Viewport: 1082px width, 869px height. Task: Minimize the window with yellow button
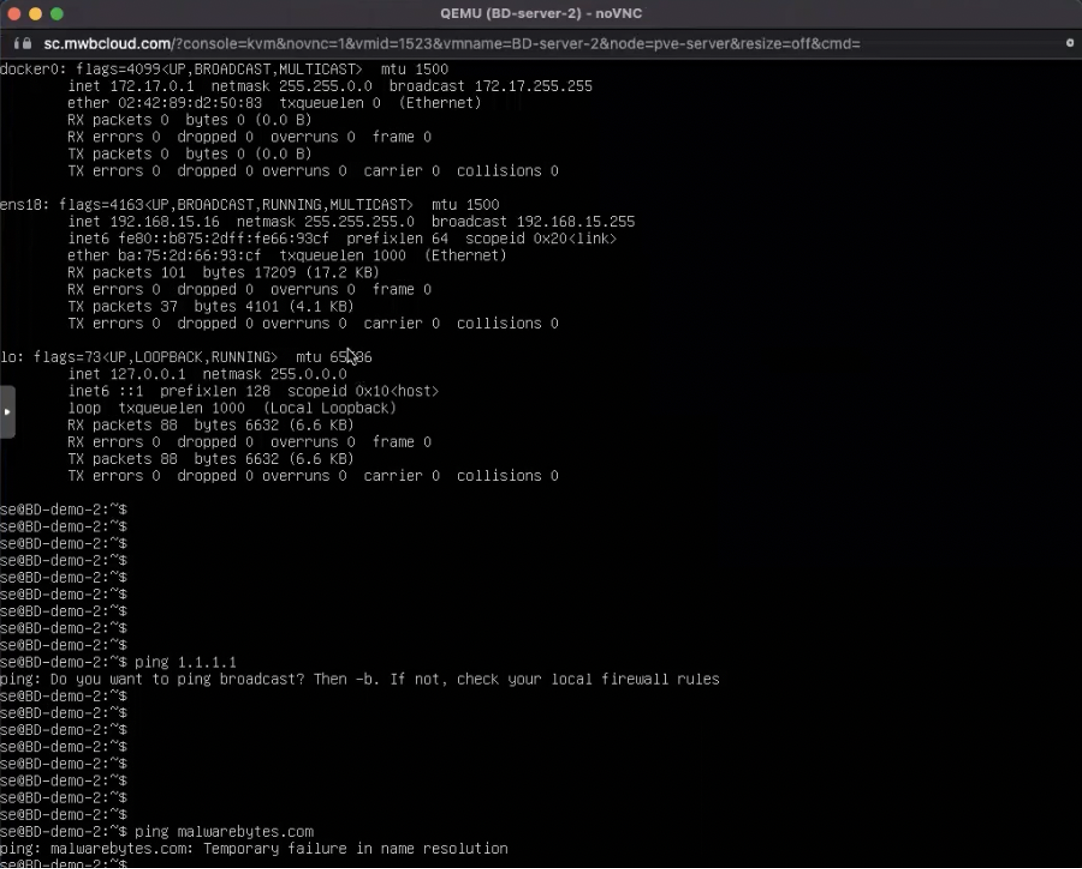(36, 14)
